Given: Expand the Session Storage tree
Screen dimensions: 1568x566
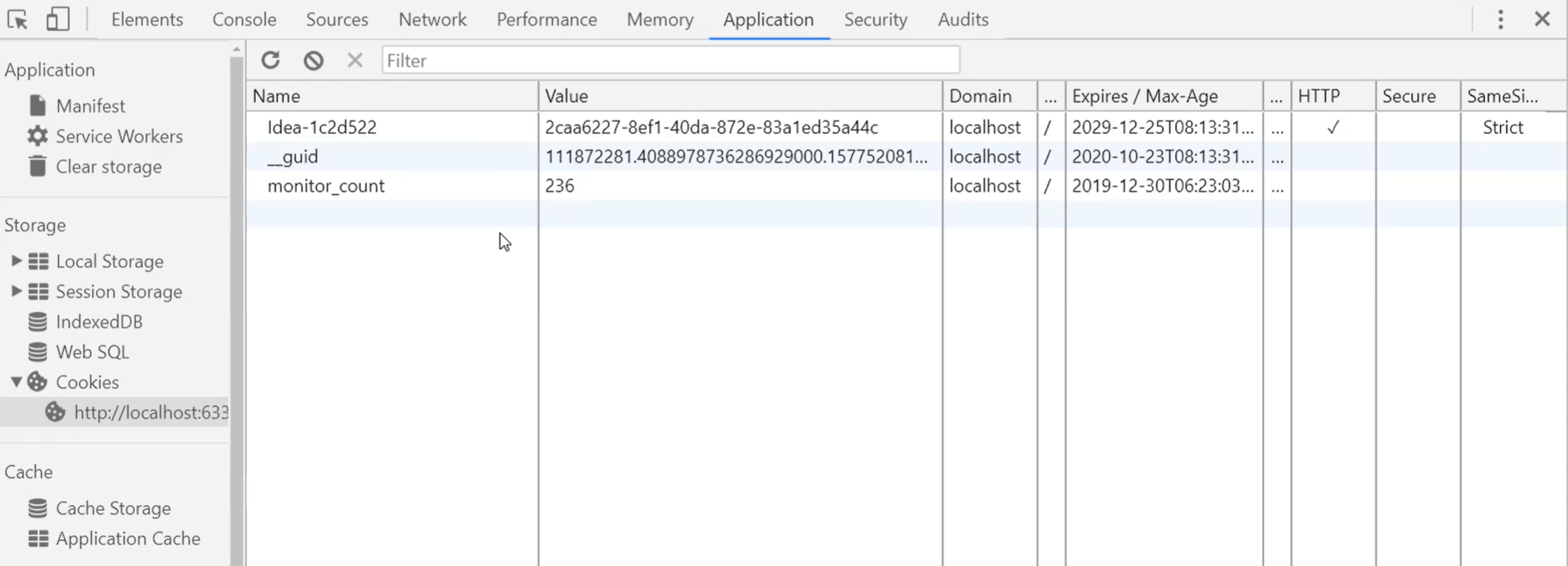Looking at the screenshot, I should point(15,291).
